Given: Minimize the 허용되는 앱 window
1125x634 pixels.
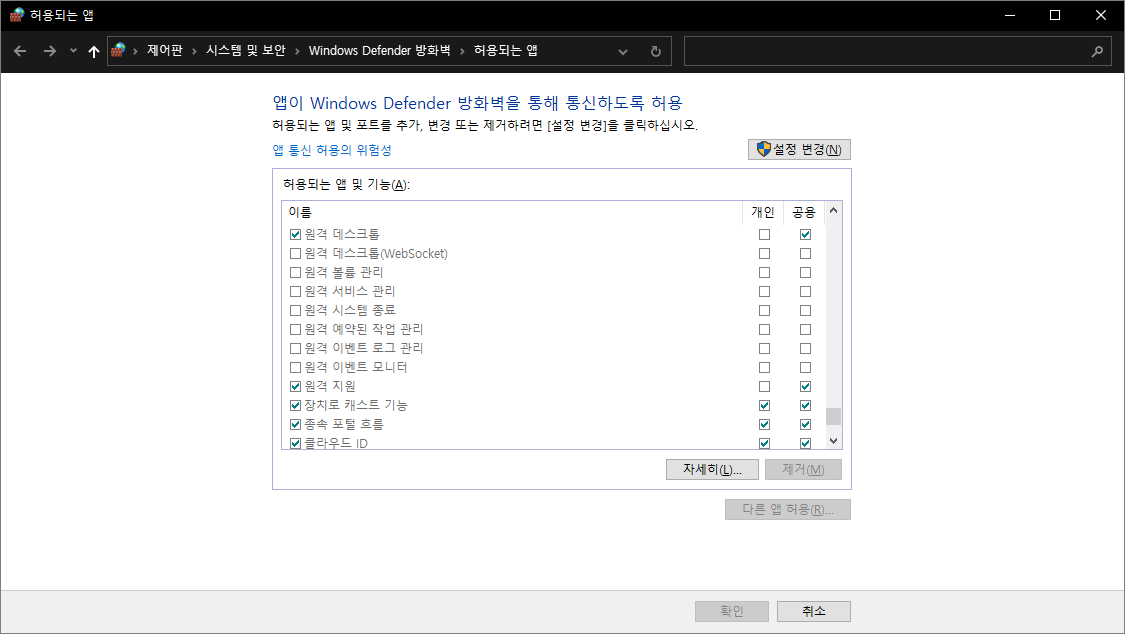Looking at the screenshot, I should 1009,15.
